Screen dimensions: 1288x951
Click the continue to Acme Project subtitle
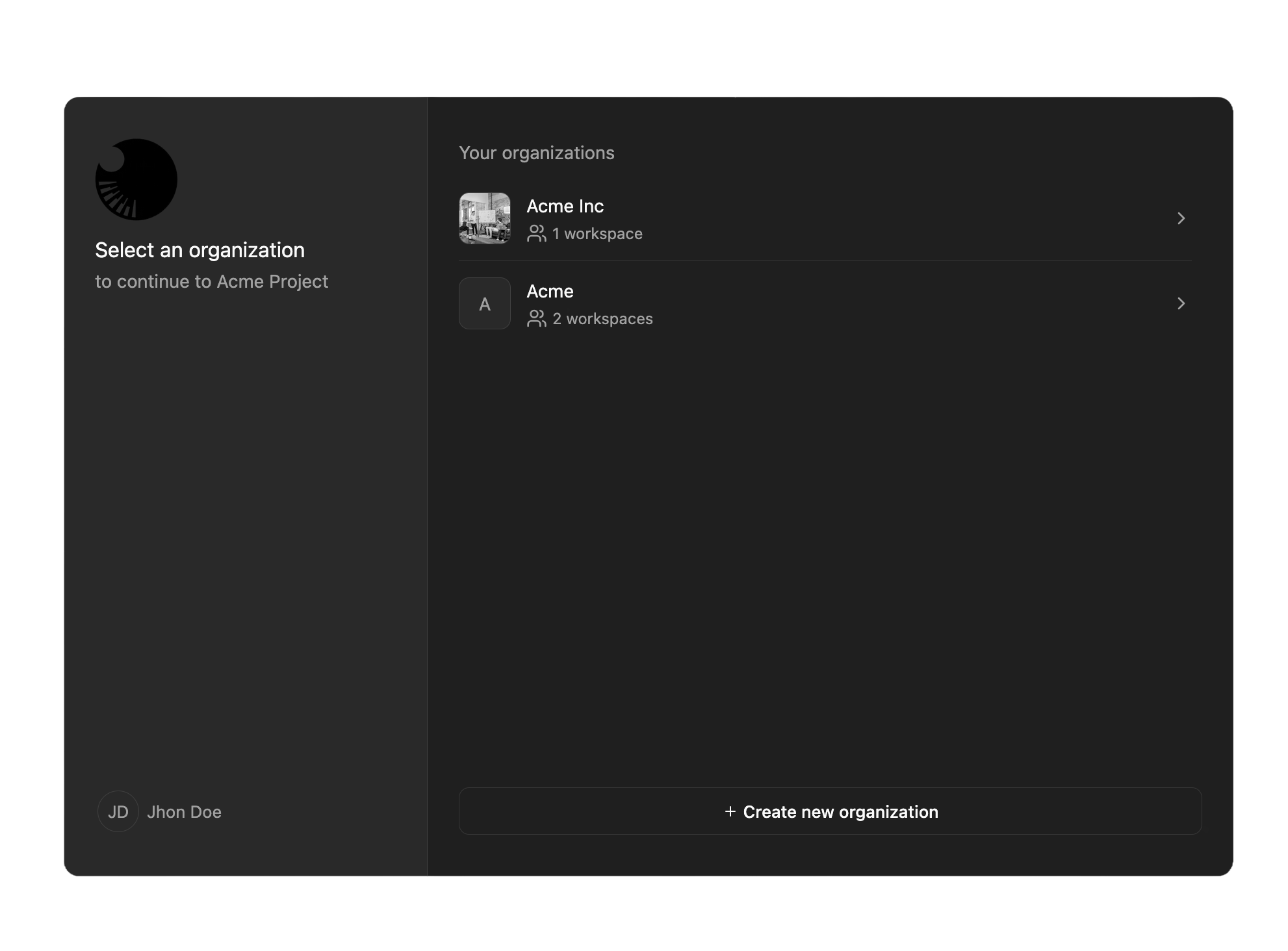pyautogui.click(x=211, y=281)
